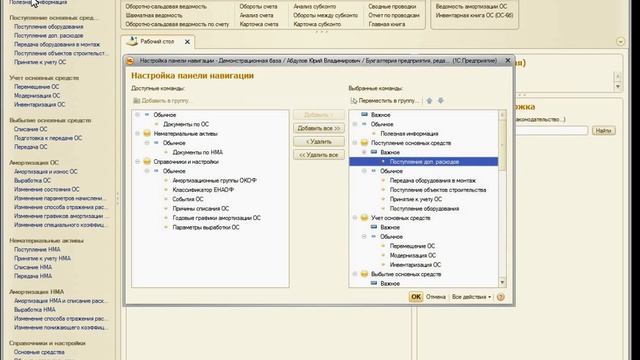Select Параметры выработки ОС item

[x=206, y=227]
